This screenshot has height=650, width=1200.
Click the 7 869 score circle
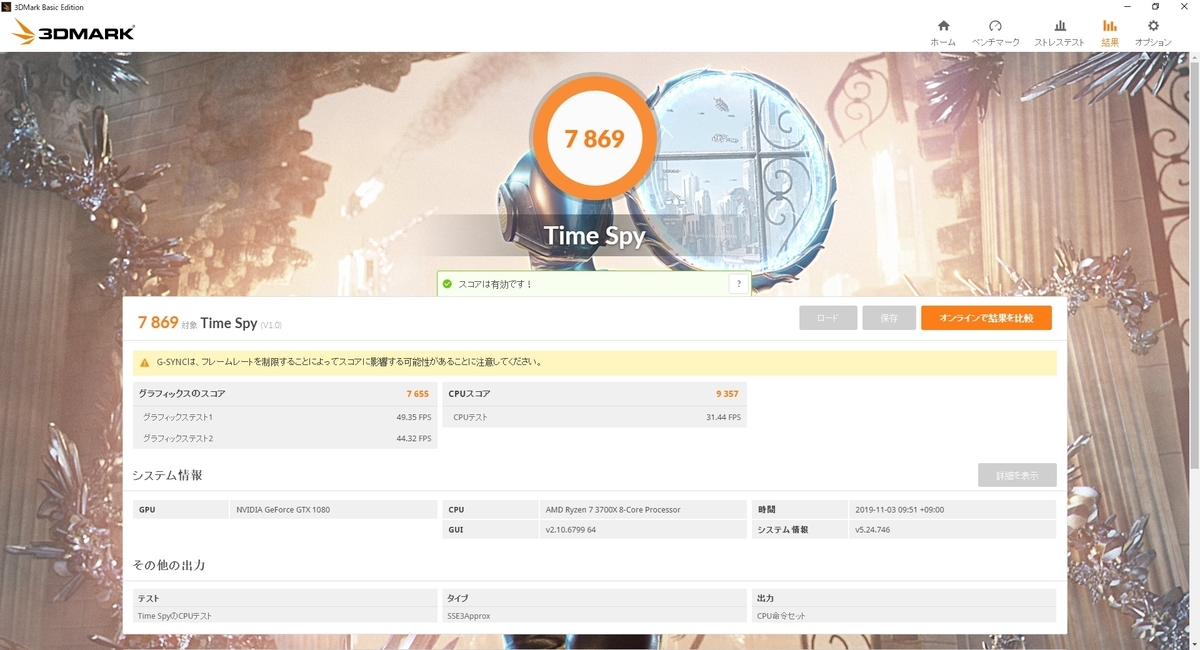(x=594, y=139)
